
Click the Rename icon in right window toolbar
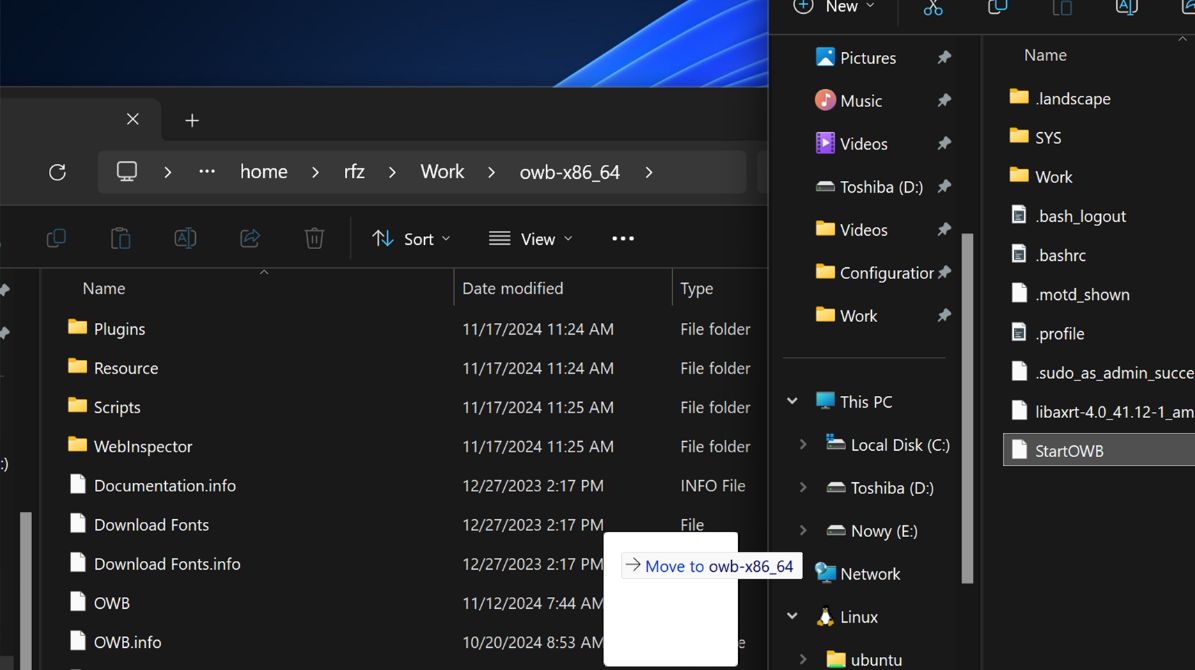[x=1126, y=8]
